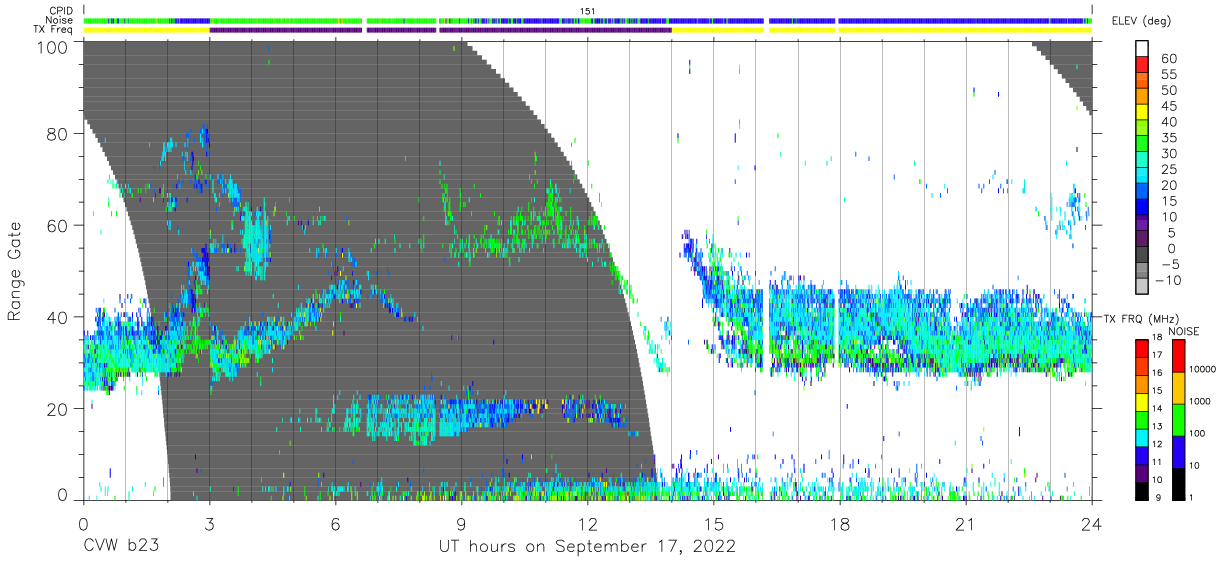This screenshot has width=1228, height=567.
Task: Click the Range Gate tick label '60'
Action: [x=58, y=226]
